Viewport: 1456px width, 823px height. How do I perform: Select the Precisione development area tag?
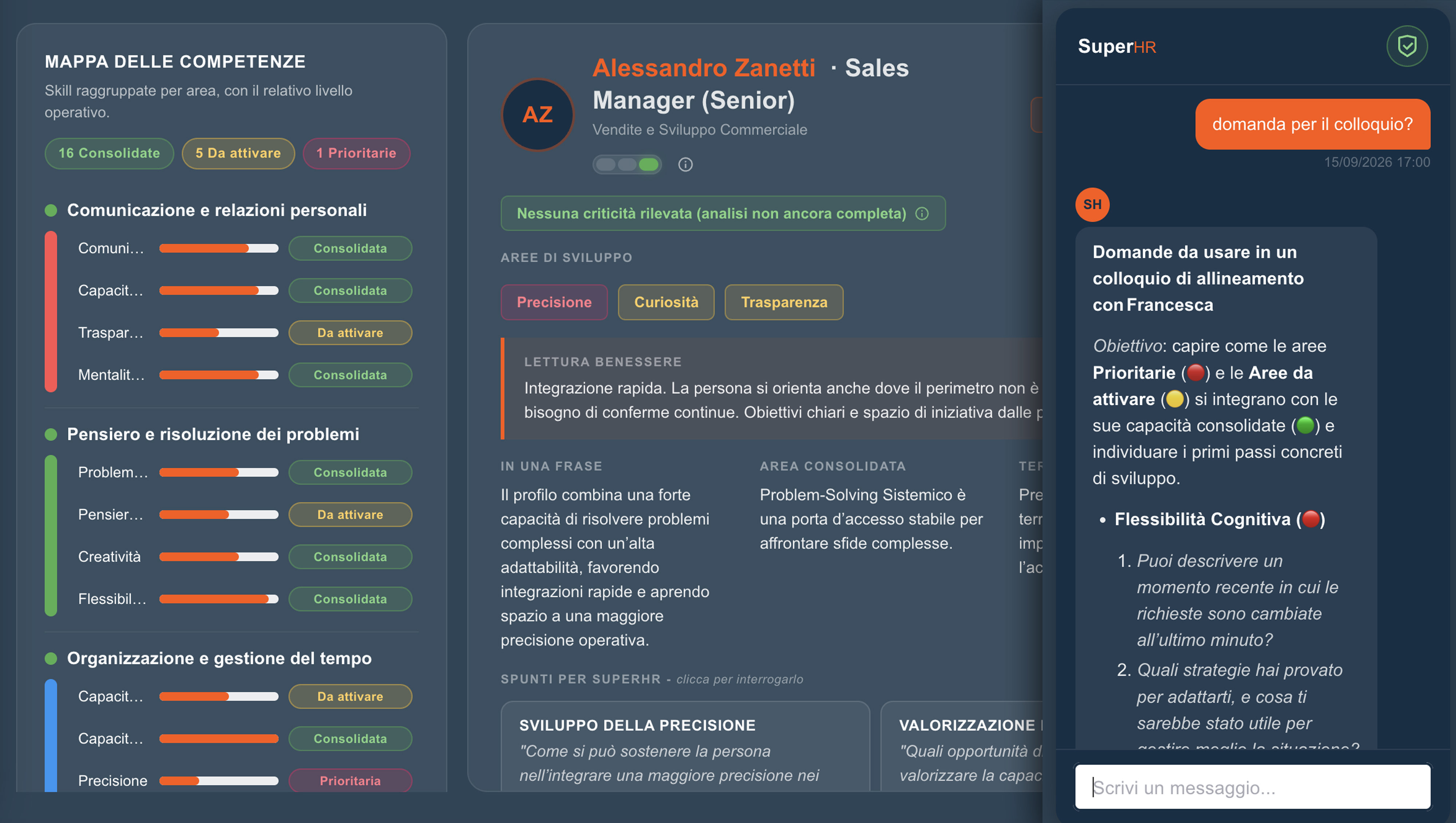(554, 302)
